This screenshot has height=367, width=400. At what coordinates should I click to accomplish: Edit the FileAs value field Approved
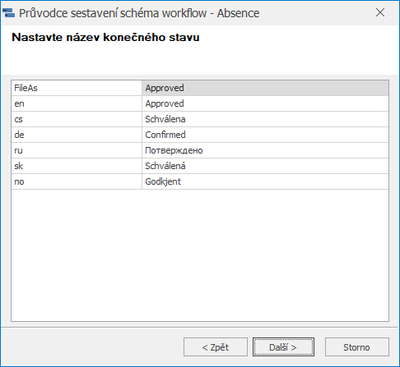pos(265,88)
